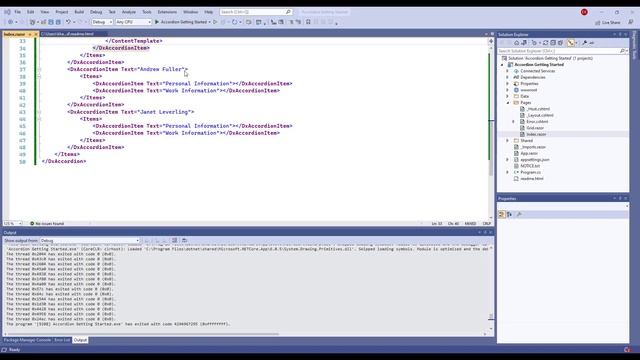
Task: Switch to the Error List tab
Action: pyautogui.click(x=62, y=340)
